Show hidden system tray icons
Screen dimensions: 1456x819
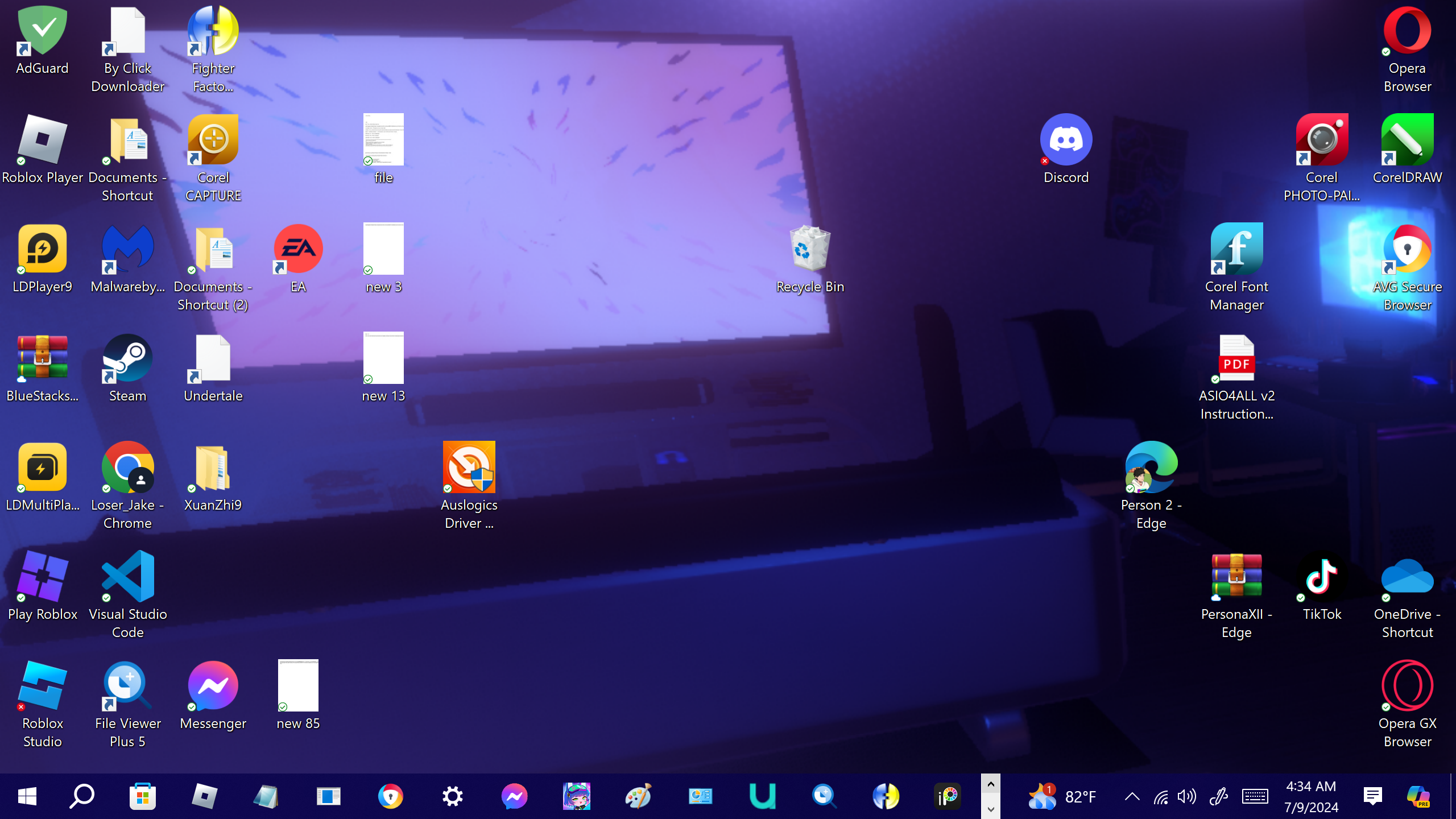pyautogui.click(x=1132, y=796)
